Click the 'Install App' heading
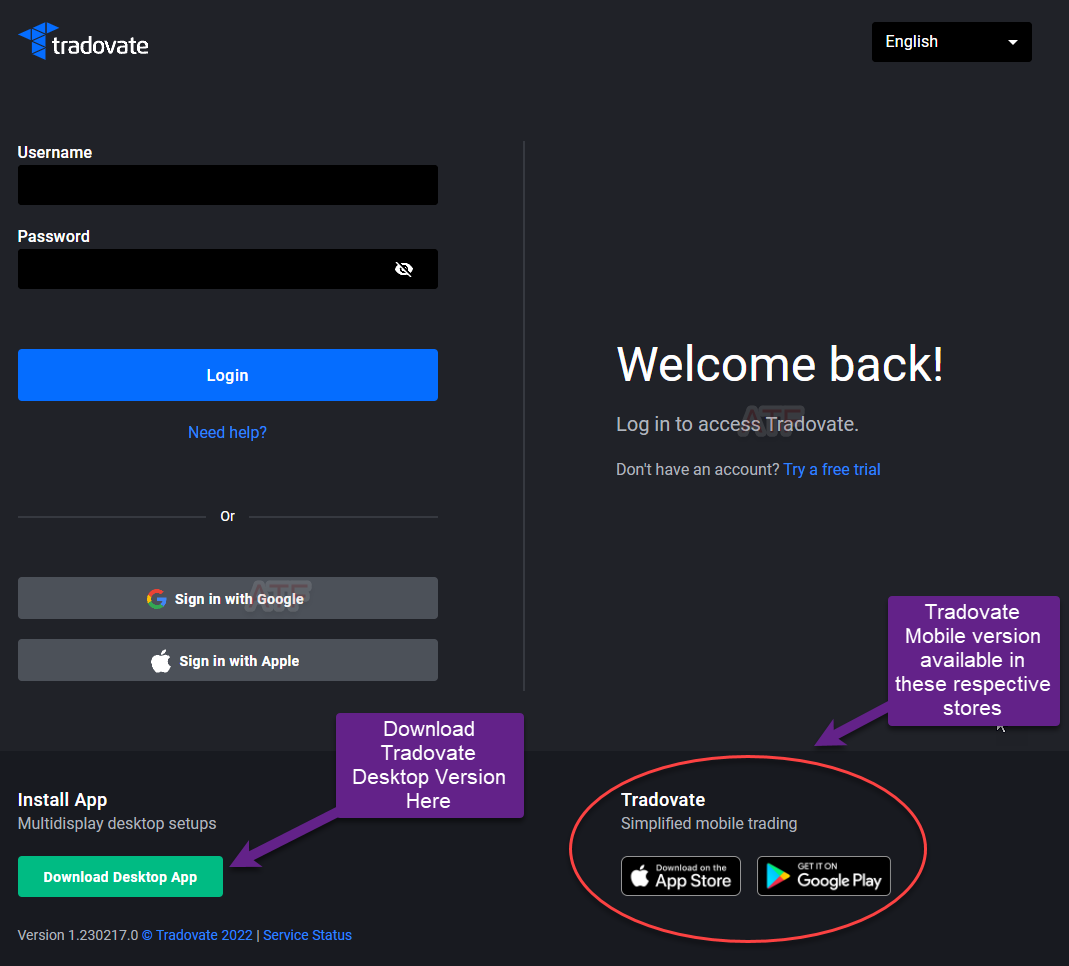The image size is (1069, 966). click(63, 800)
